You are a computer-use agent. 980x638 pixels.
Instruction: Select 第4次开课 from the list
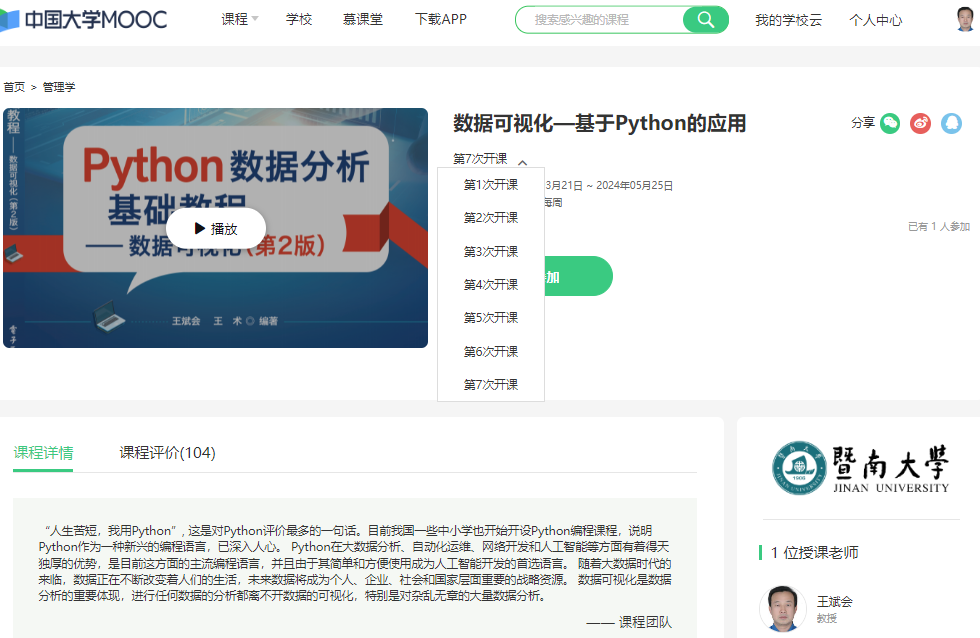coord(491,284)
